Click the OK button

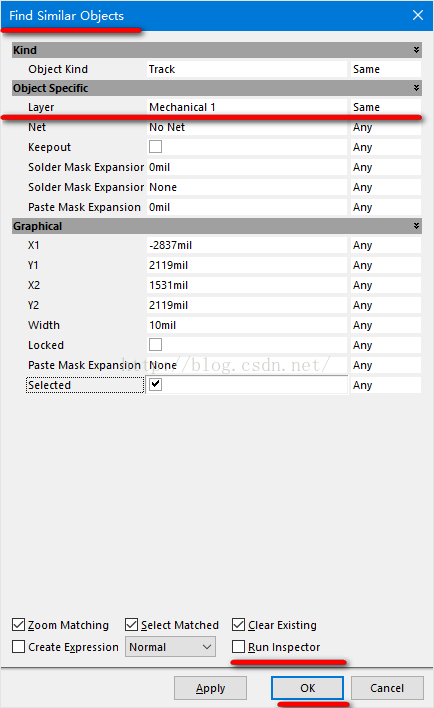[x=308, y=688]
